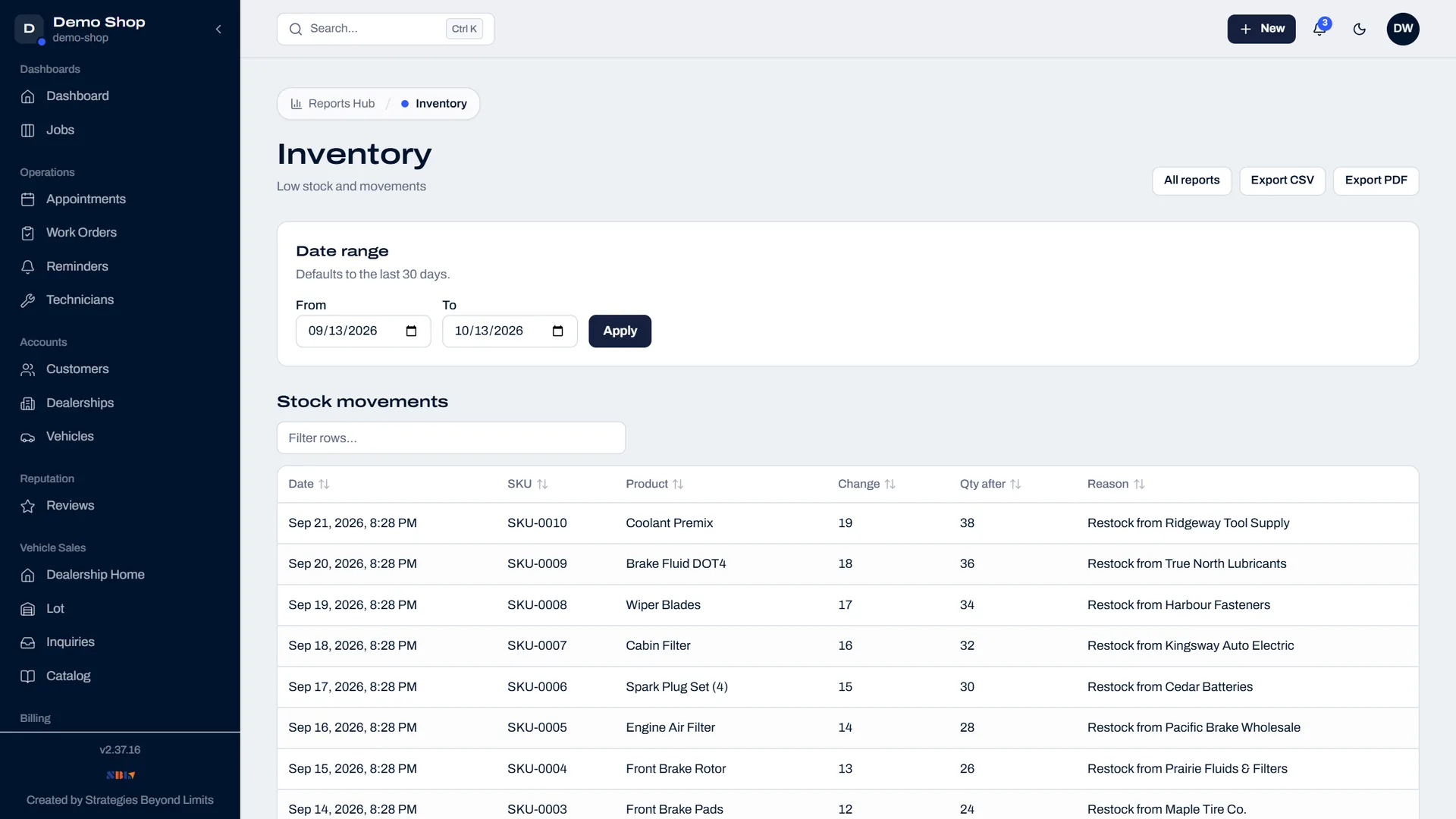Click Engine Air Filter cell
This screenshot has height=819, width=1456.
pyautogui.click(x=670, y=728)
